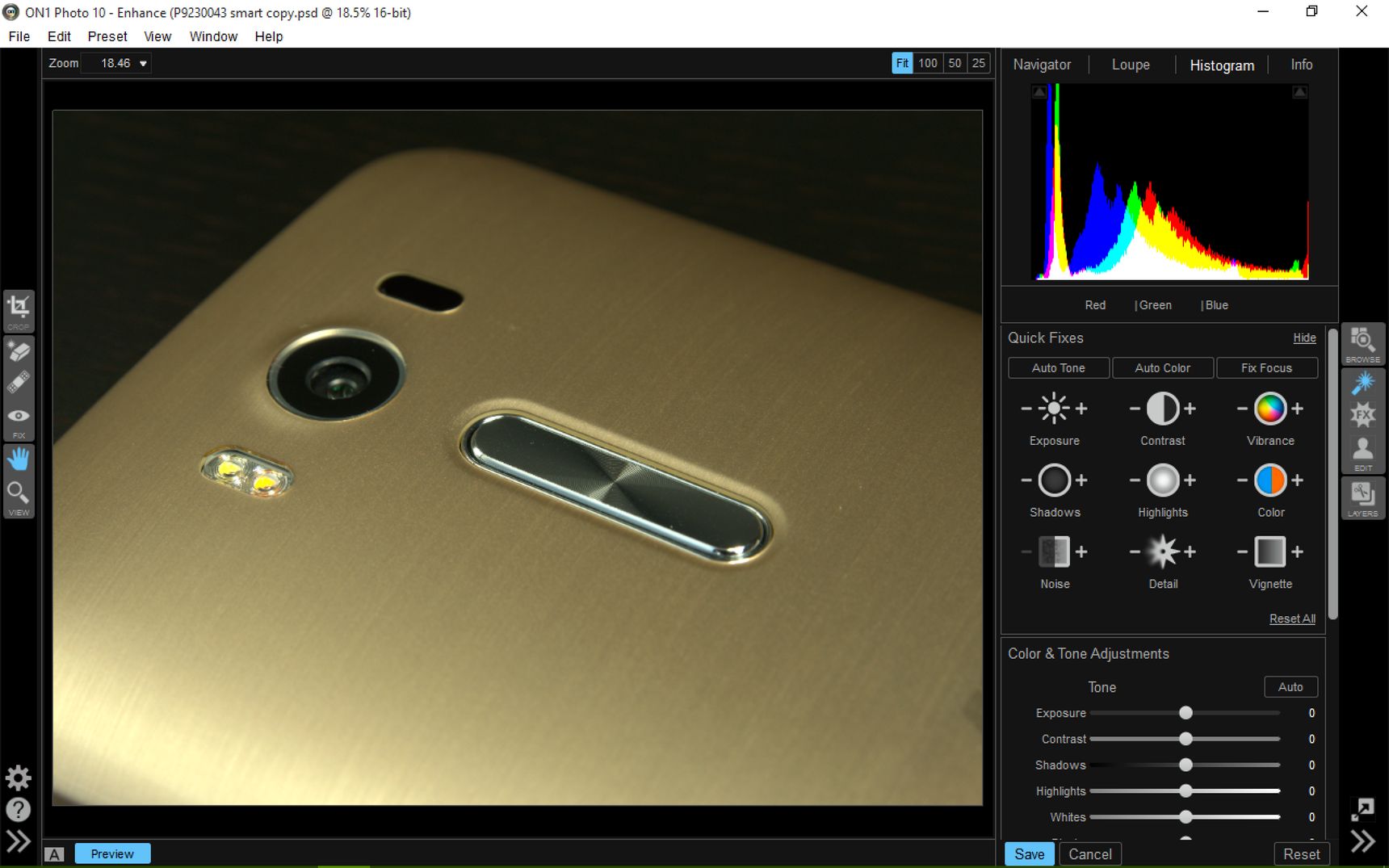
Task: Open the Effects FX module
Action: [1362, 415]
